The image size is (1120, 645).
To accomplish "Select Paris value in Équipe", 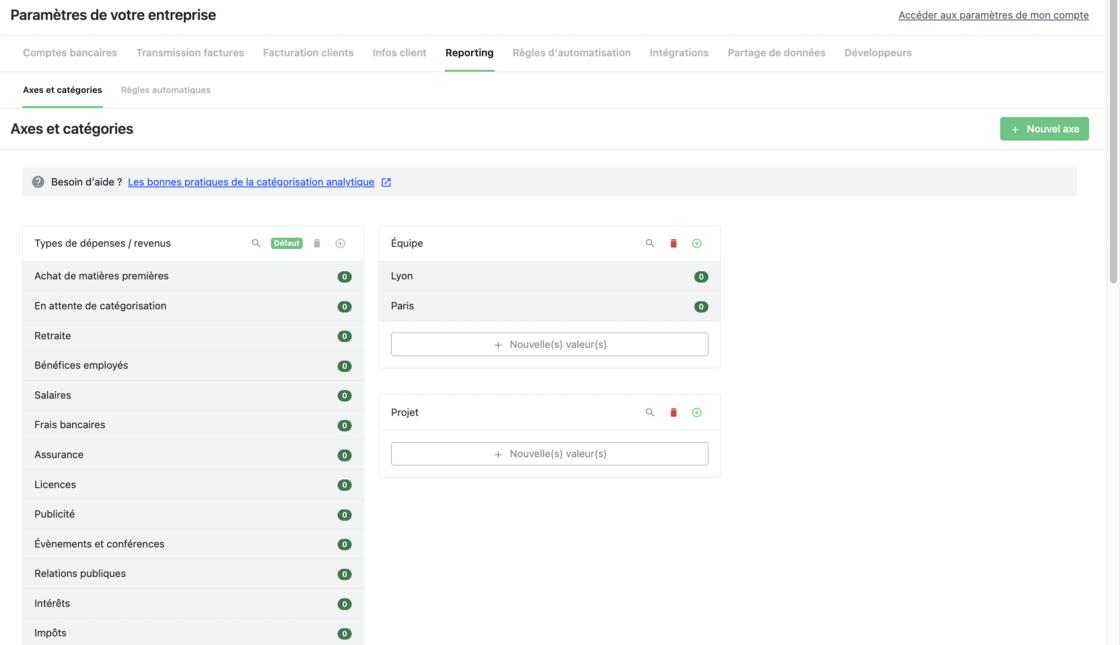I will tap(549, 306).
